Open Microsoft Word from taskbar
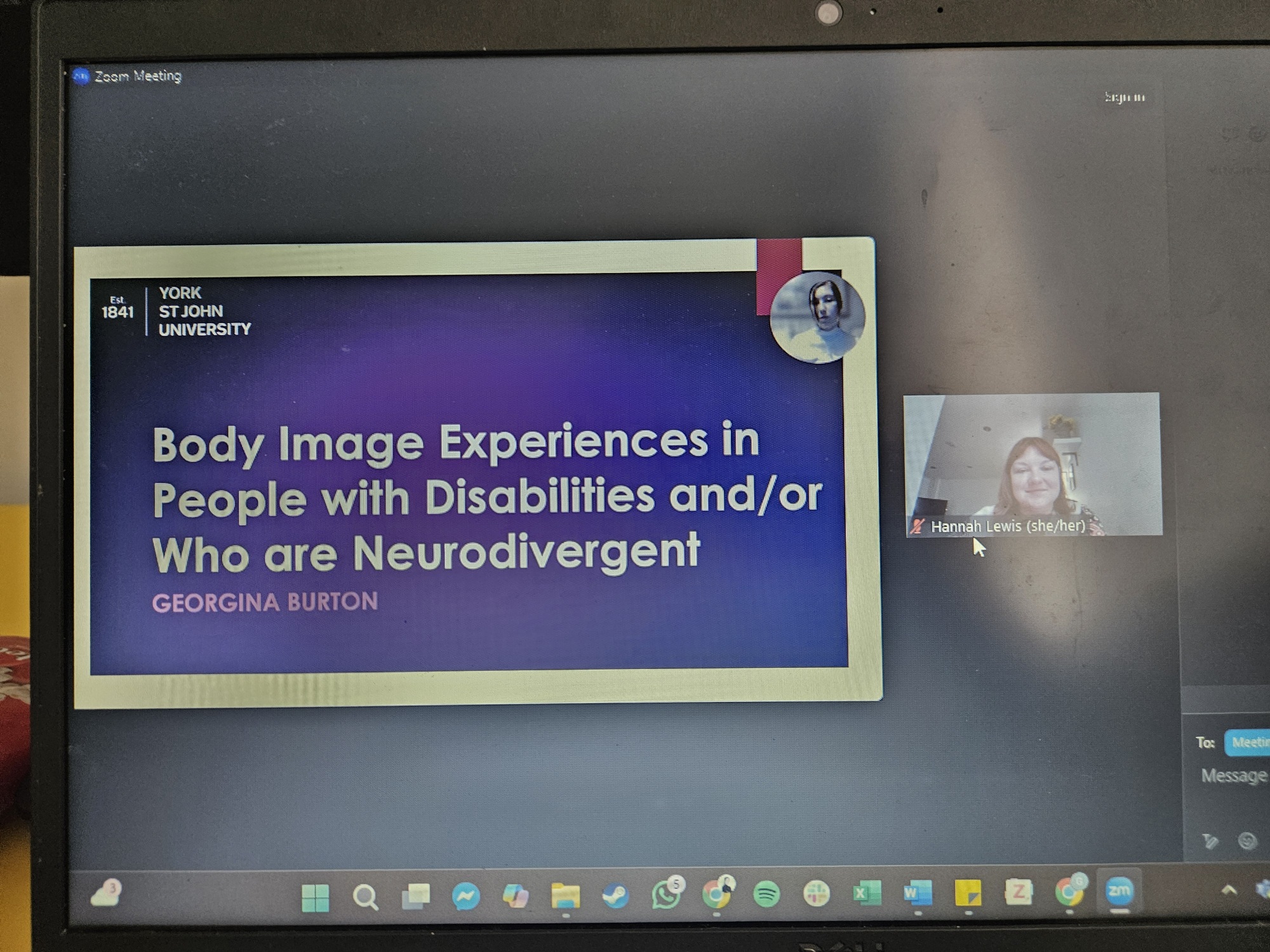 (x=917, y=893)
